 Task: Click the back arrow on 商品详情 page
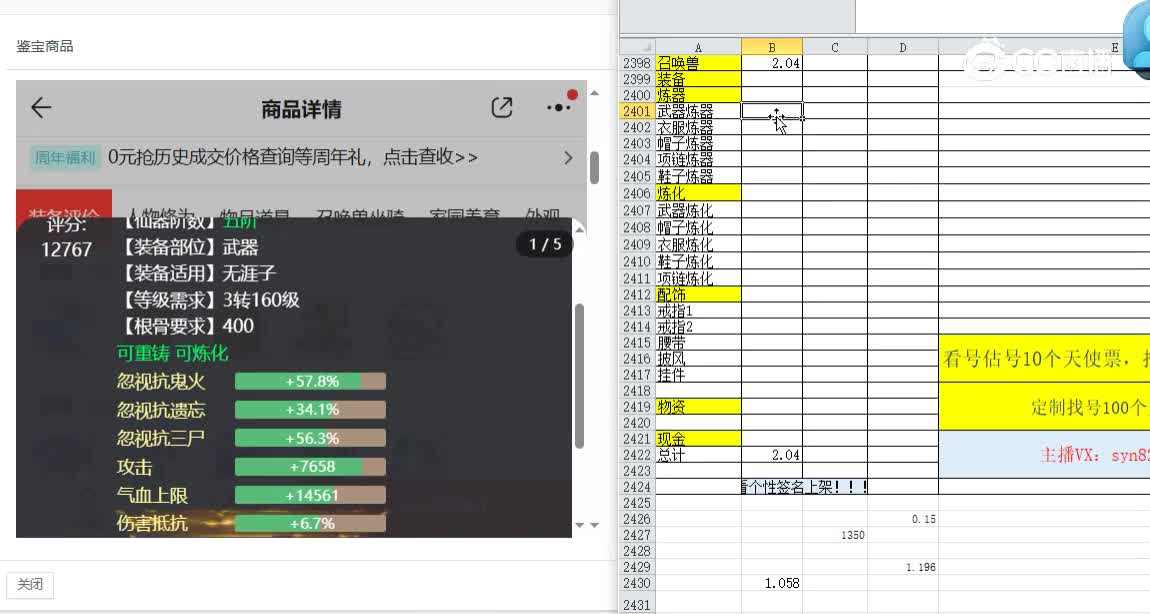coord(39,108)
